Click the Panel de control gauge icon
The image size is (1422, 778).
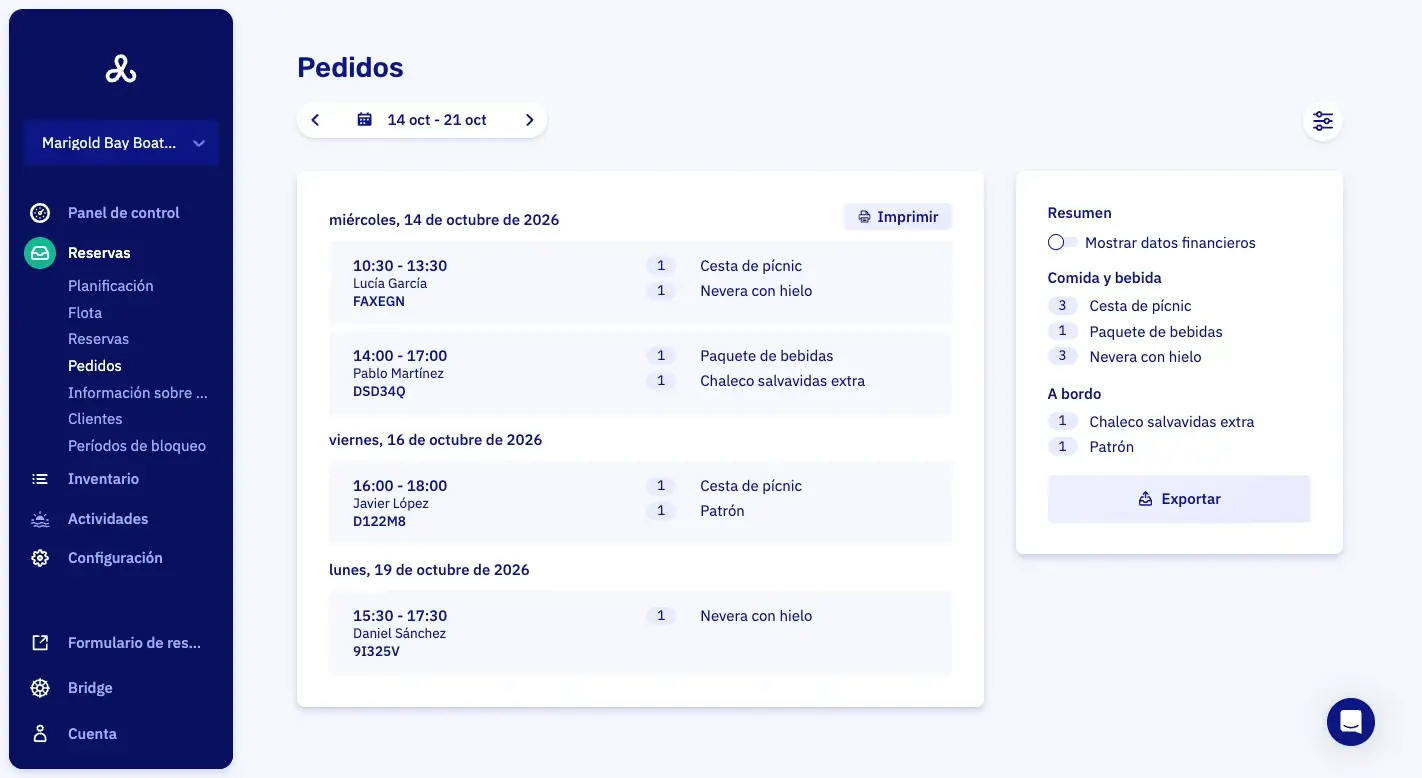click(x=40, y=213)
